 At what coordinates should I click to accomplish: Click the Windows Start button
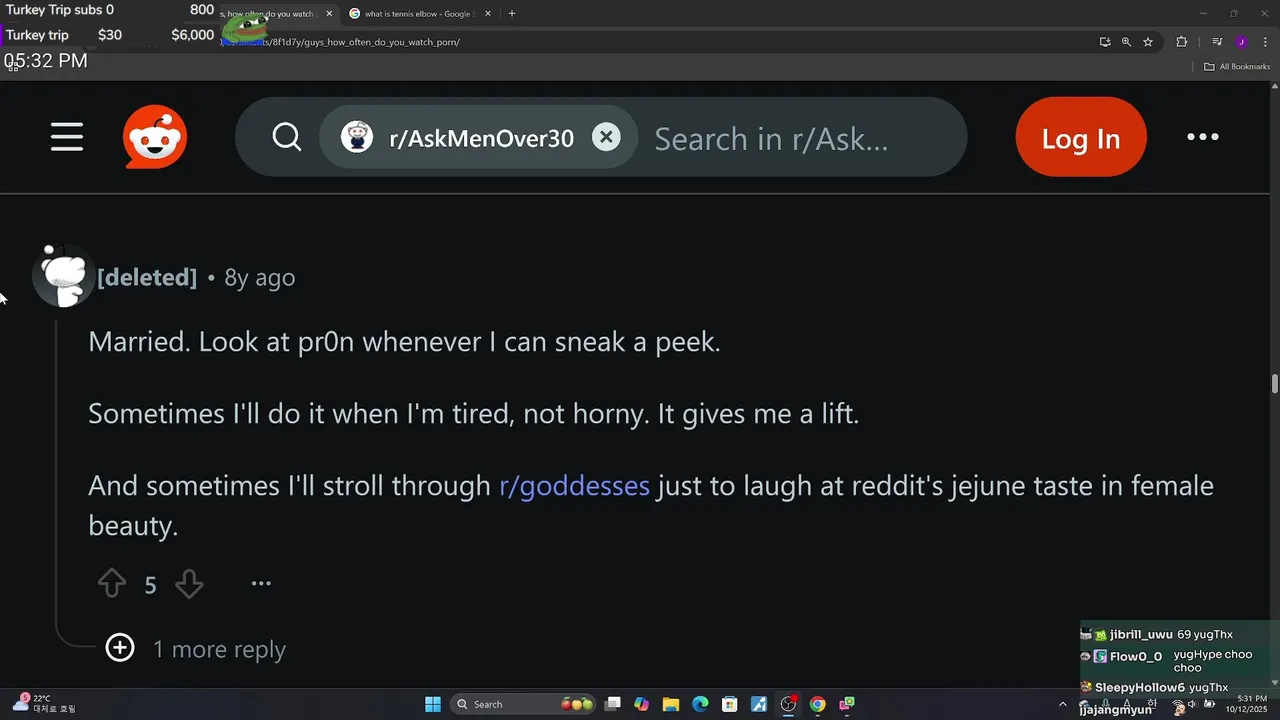433,704
